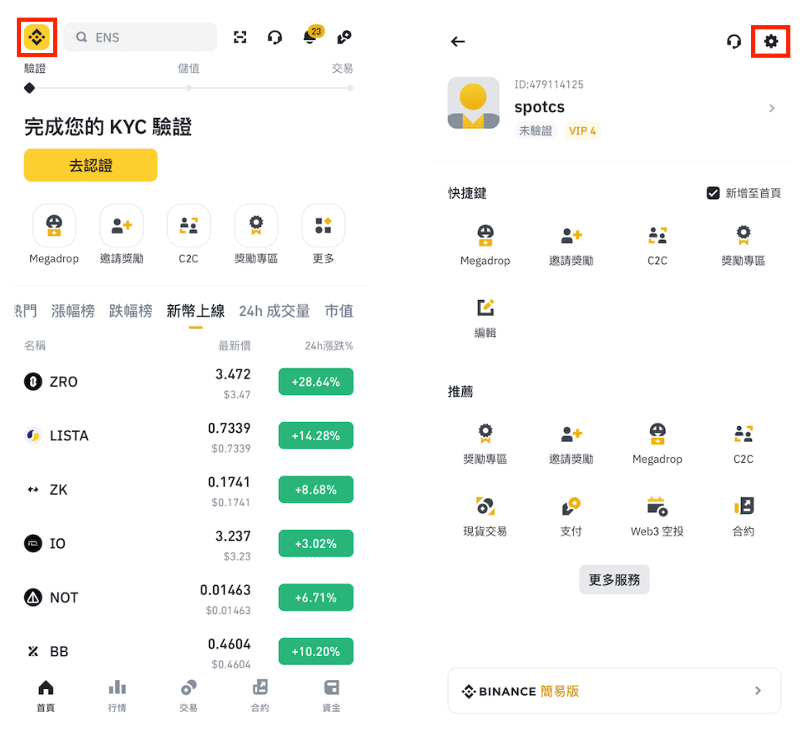Toggle the 新增至首頁 checkbox

pos(713,193)
